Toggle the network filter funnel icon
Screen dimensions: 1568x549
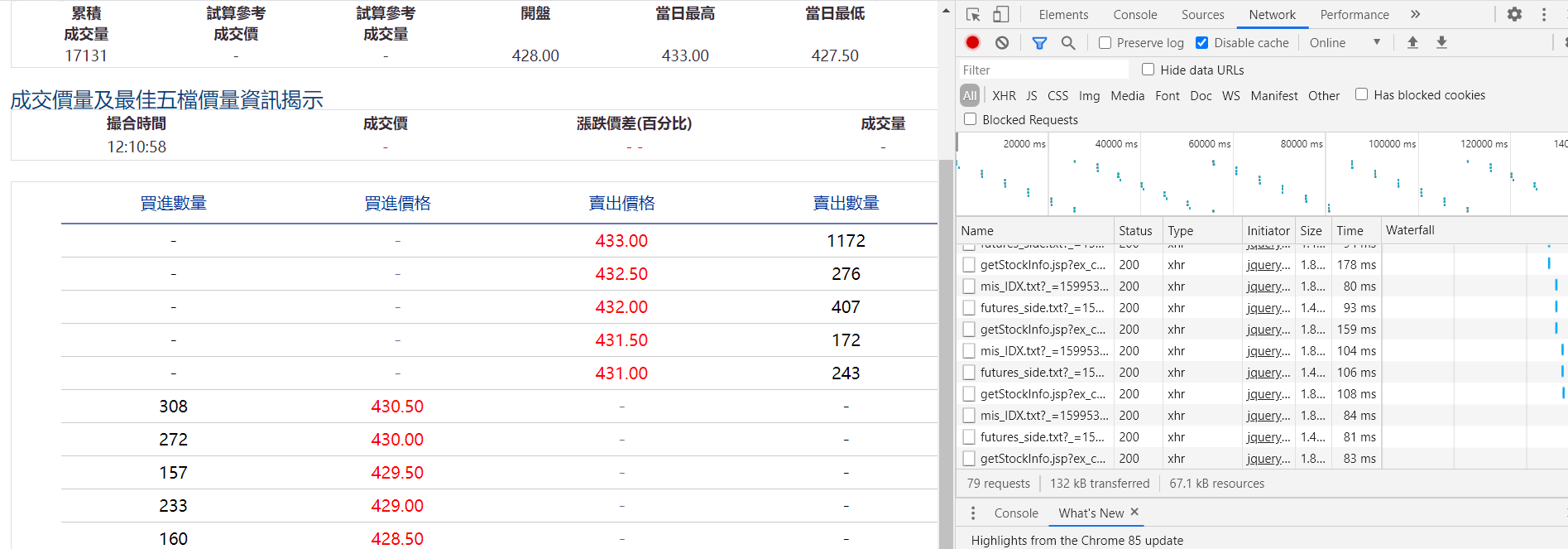coord(1039,42)
